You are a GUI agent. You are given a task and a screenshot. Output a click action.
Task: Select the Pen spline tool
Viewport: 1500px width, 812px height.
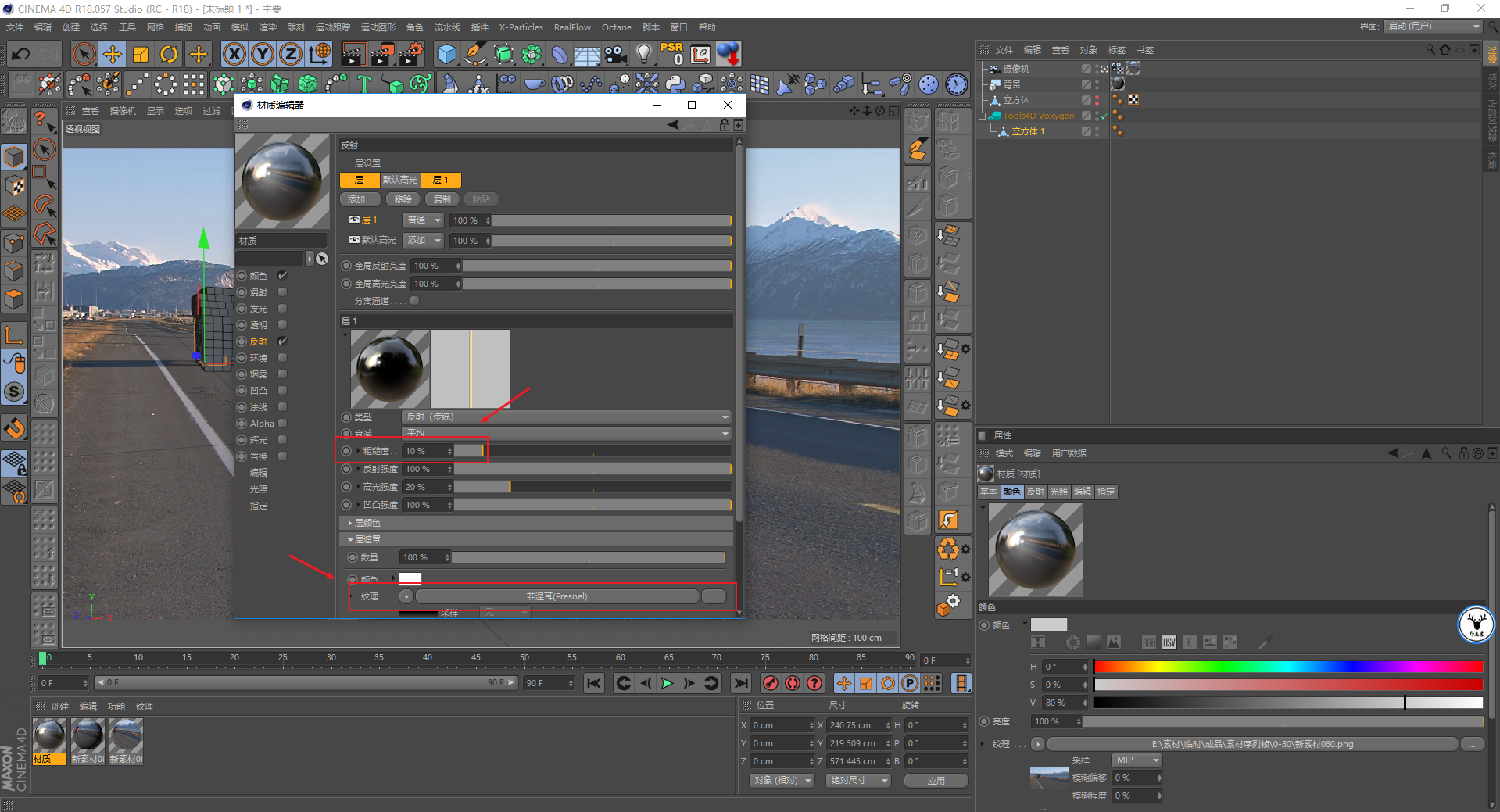coord(474,54)
